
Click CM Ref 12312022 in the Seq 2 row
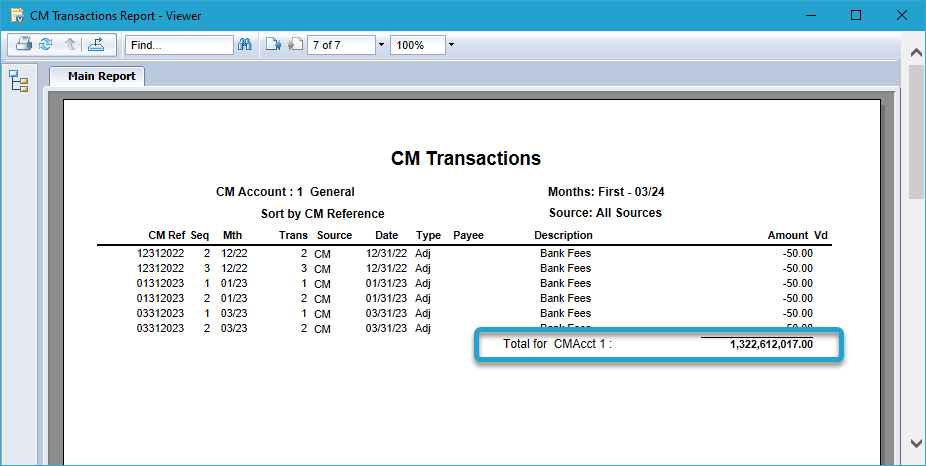click(x=160, y=253)
